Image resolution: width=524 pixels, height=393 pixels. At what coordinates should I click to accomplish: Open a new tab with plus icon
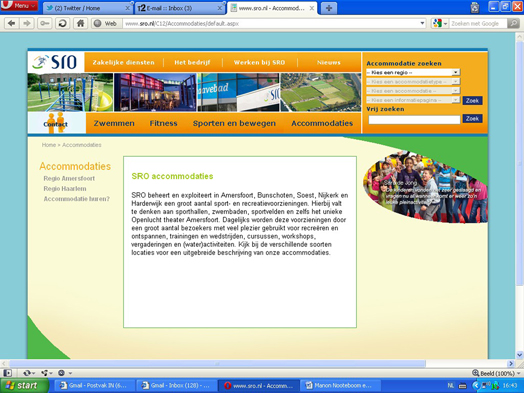pos(329,8)
